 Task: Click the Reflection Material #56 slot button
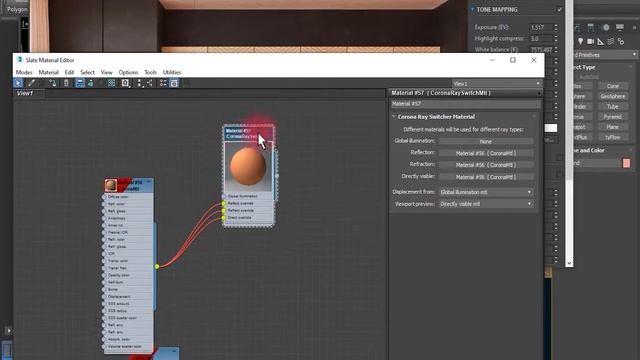click(486, 153)
